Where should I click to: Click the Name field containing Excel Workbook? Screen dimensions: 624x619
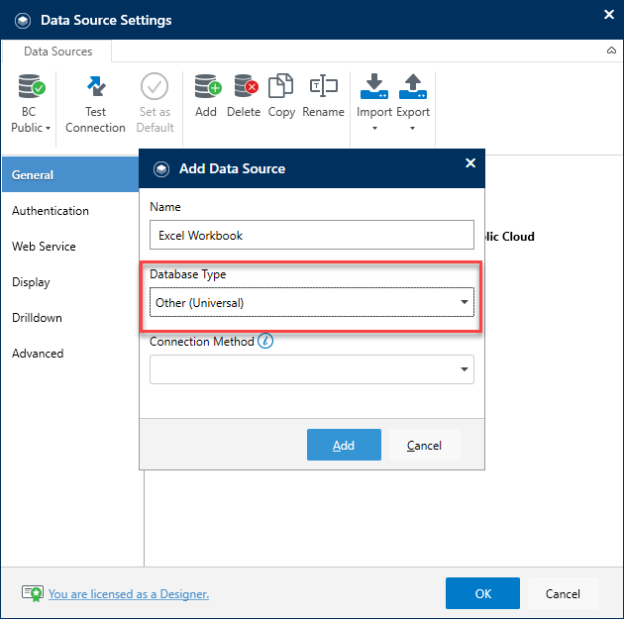pos(312,235)
